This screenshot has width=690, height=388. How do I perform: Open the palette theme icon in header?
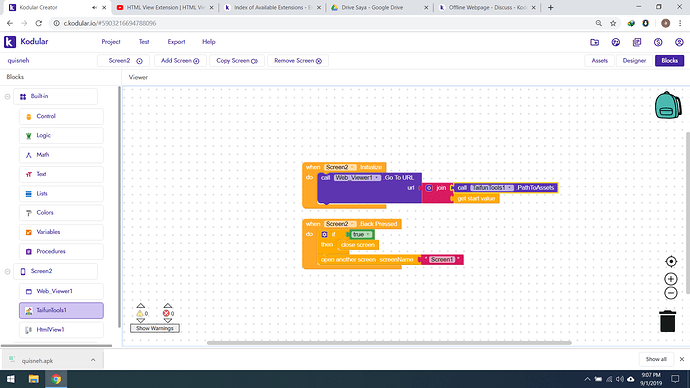pos(616,42)
